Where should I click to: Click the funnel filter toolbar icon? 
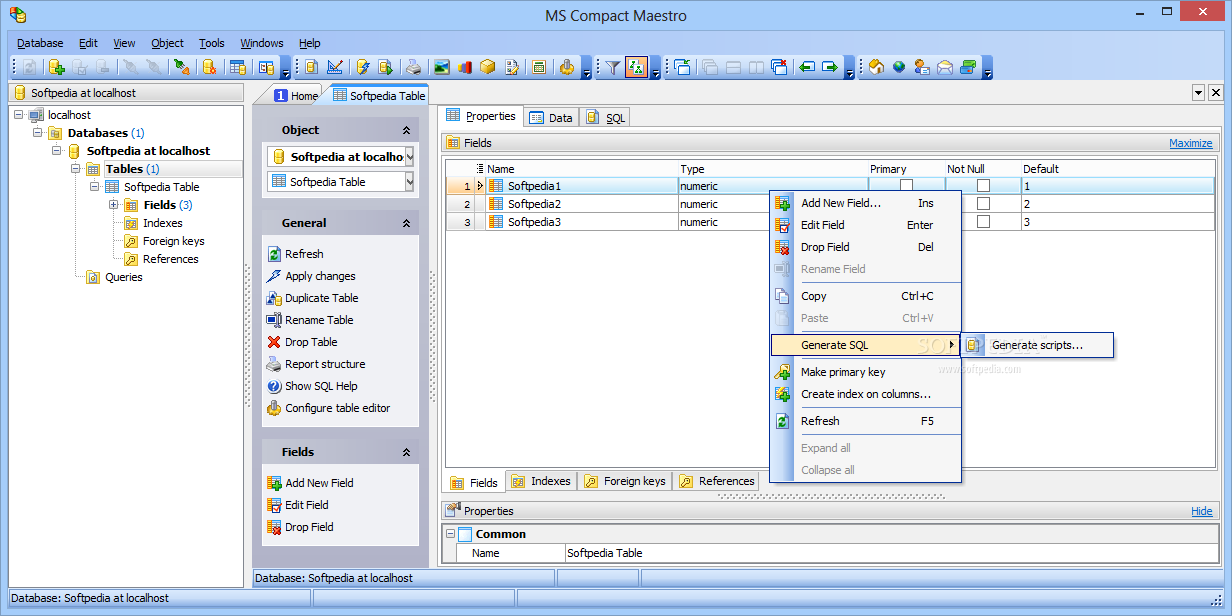coord(613,67)
